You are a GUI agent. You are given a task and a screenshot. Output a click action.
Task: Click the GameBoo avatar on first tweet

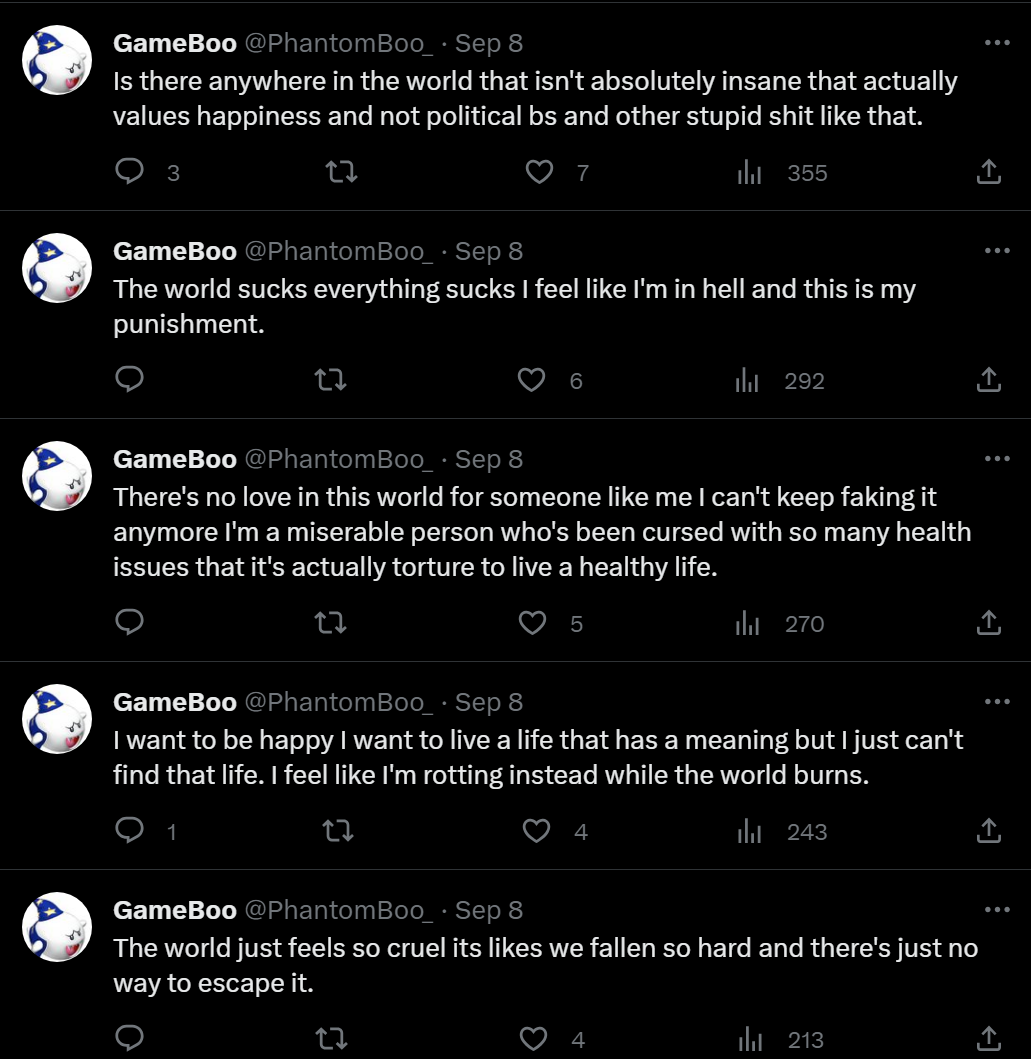[57, 60]
